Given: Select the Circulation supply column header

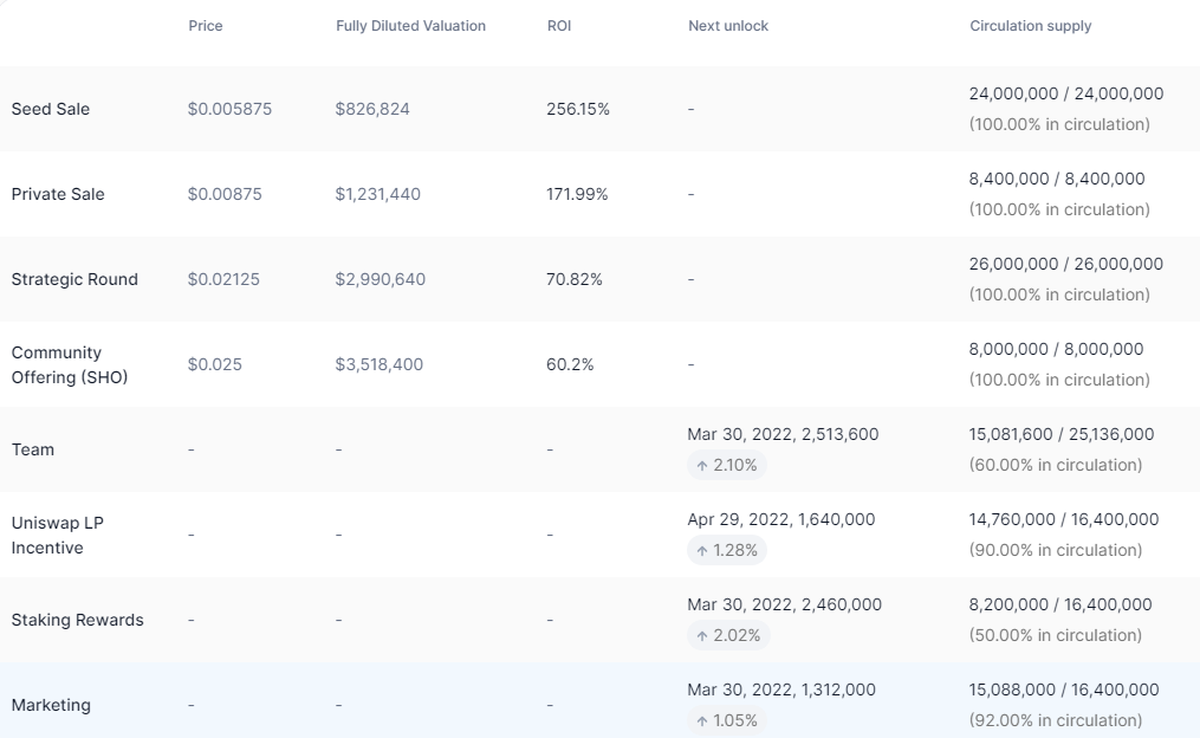Looking at the screenshot, I should (x=1030, y=26).
